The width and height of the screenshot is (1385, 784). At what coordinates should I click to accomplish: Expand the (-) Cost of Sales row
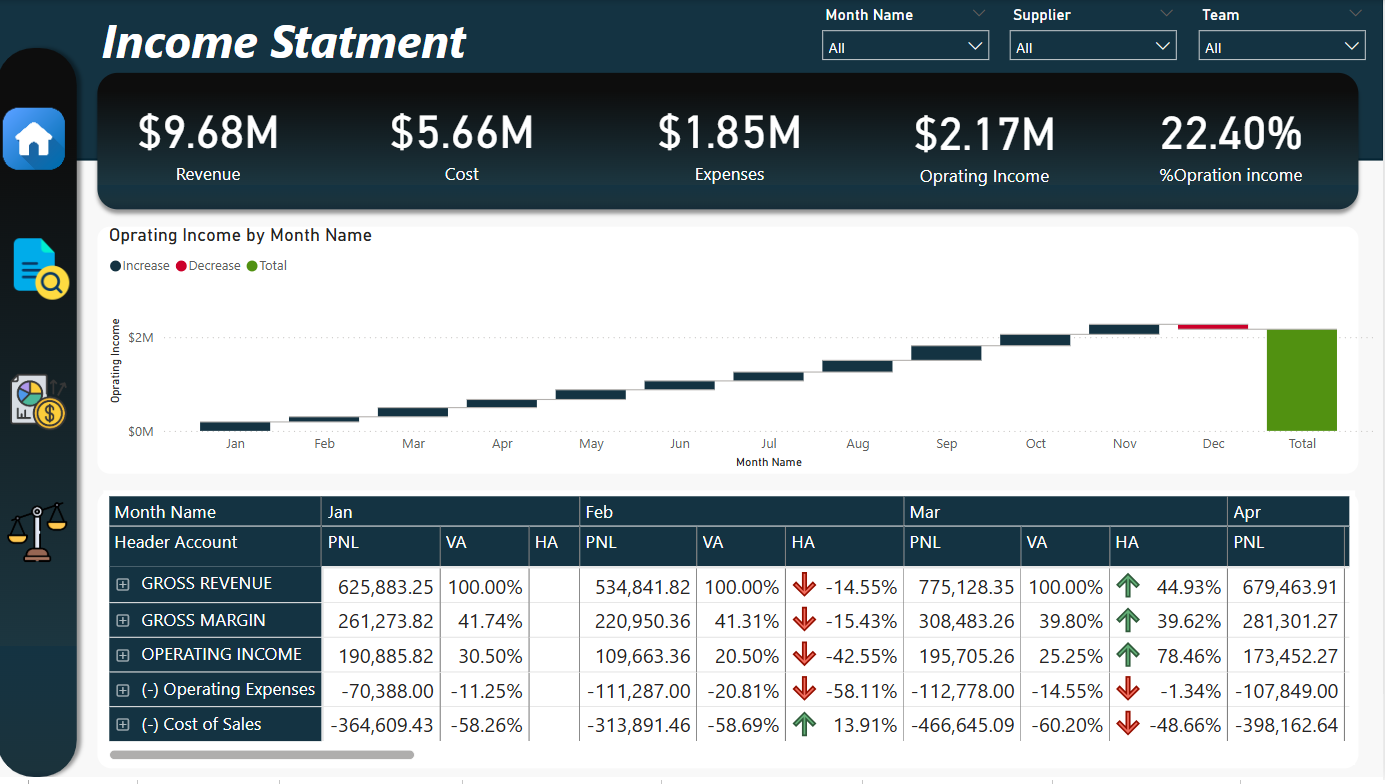coord(123,725)
